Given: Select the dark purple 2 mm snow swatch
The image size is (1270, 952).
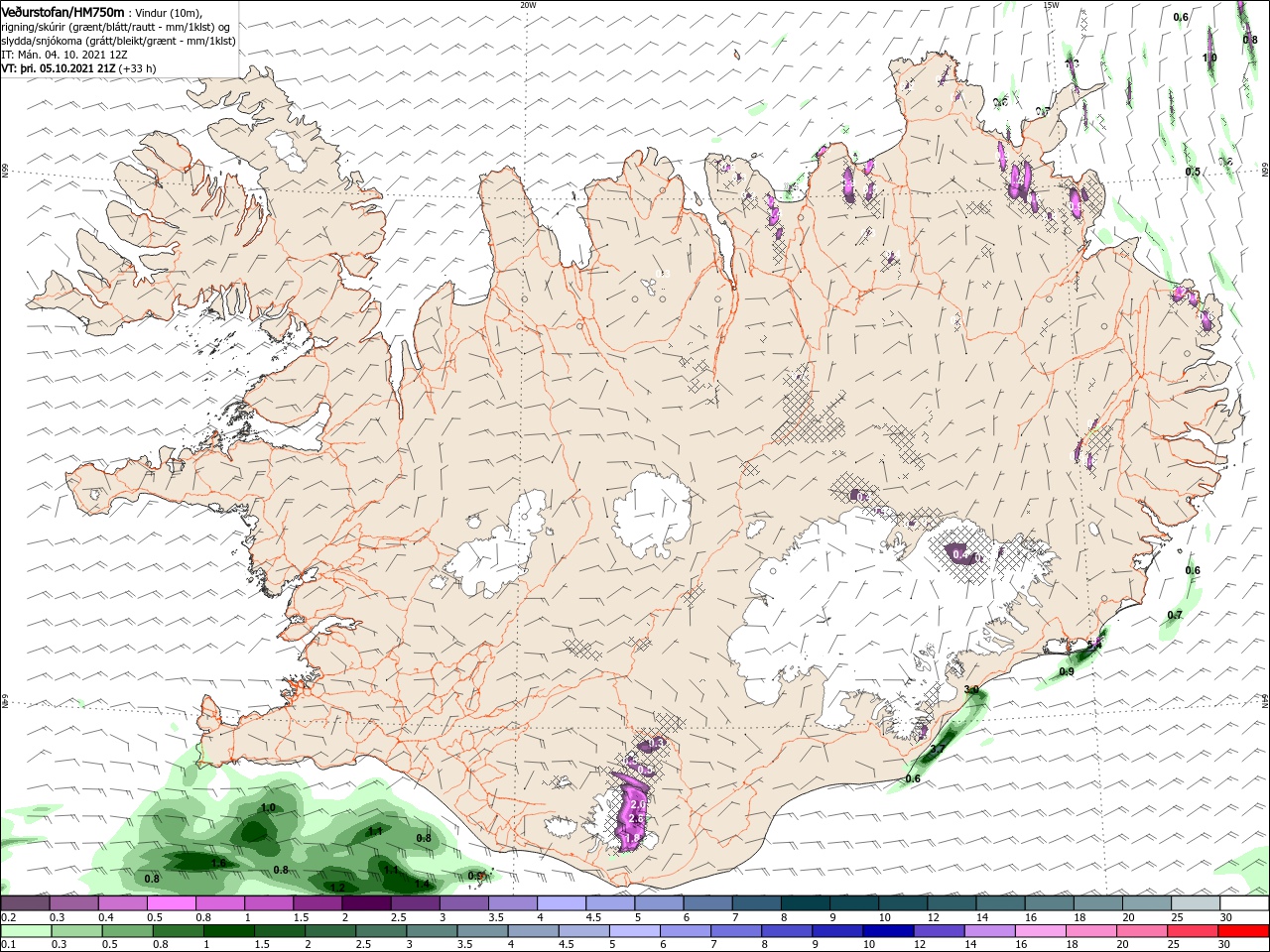Looking at the screenshot, I should 367,903.
